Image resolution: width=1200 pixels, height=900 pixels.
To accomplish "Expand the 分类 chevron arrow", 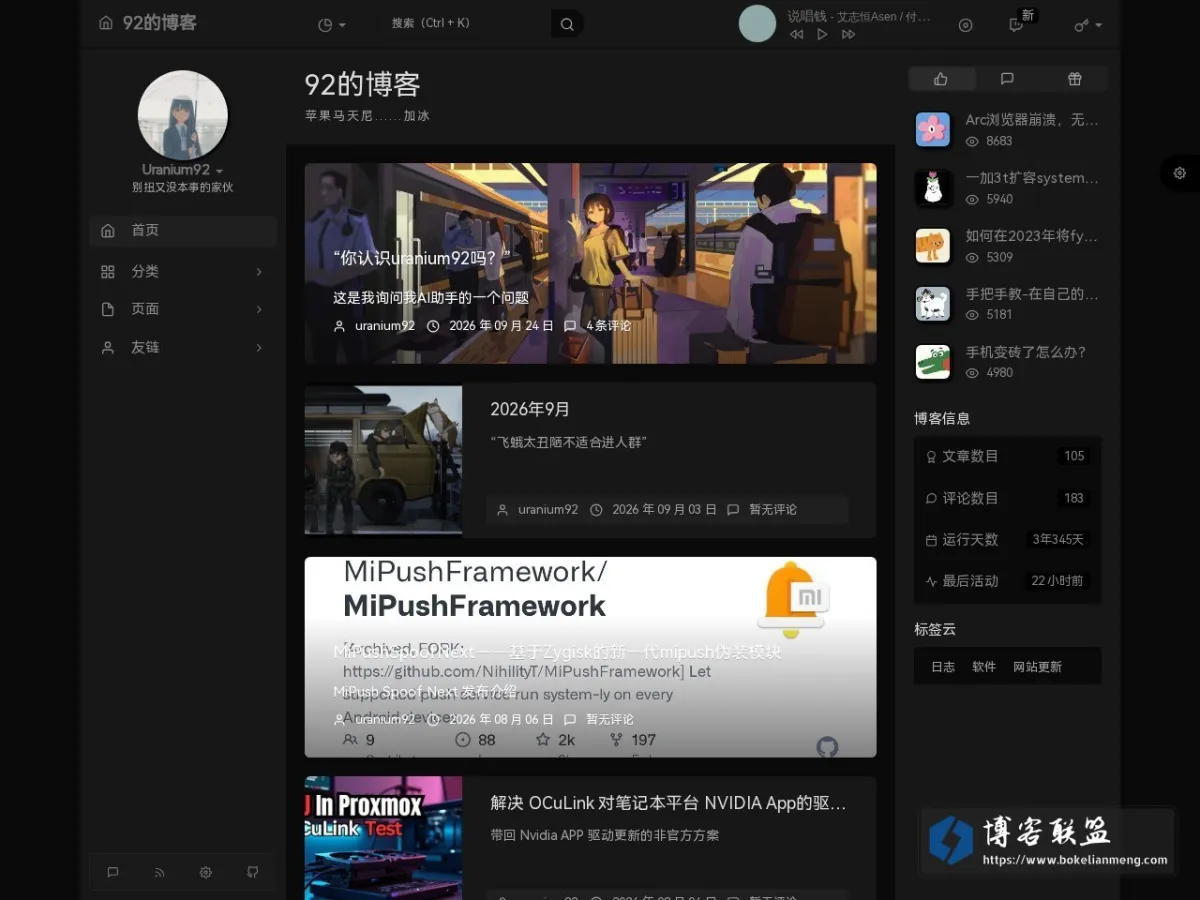I will (x=259, y=272).
